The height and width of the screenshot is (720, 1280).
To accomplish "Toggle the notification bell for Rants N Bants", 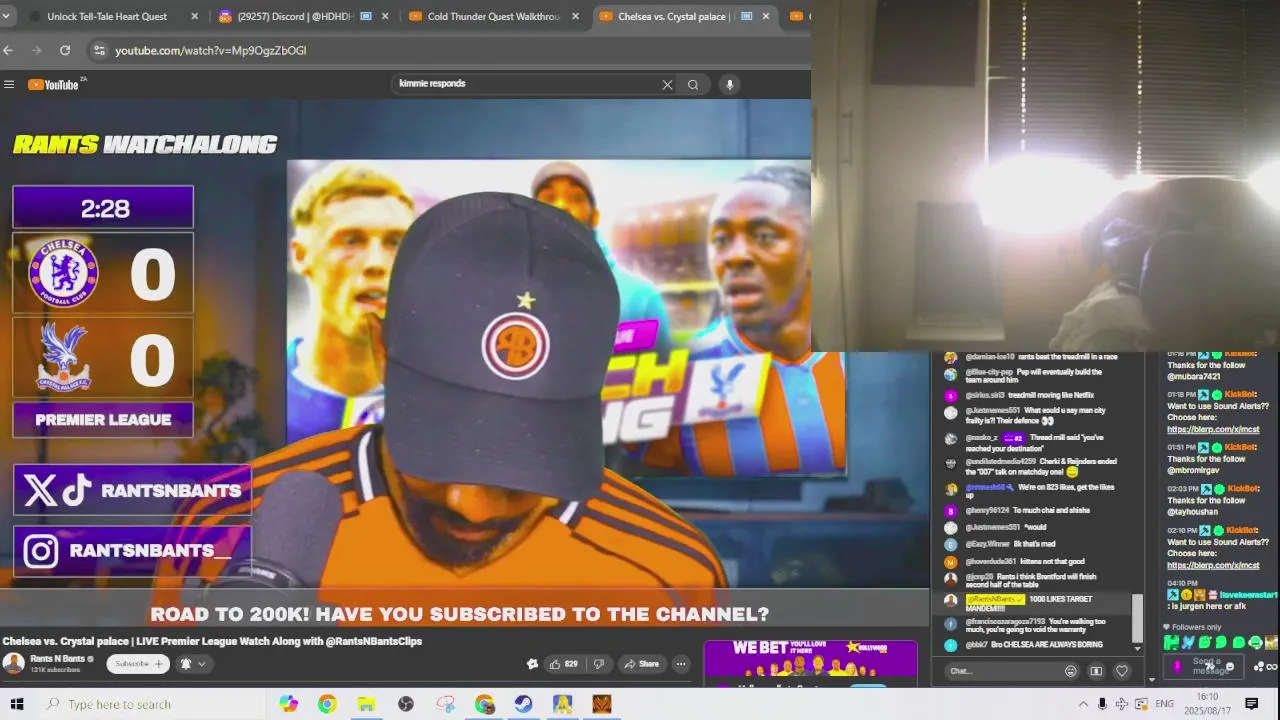I will point(185,664).
